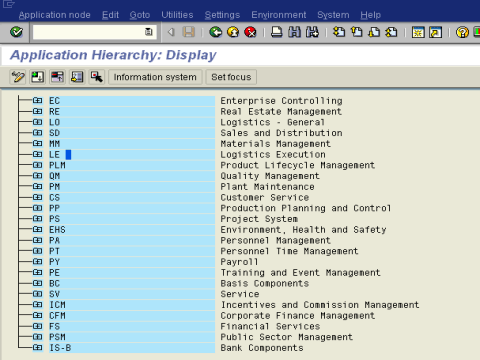Viewport: 480px width, 360px height.
Task: Expand the SD Sales and Distribution node
Action: coord(37,133)
